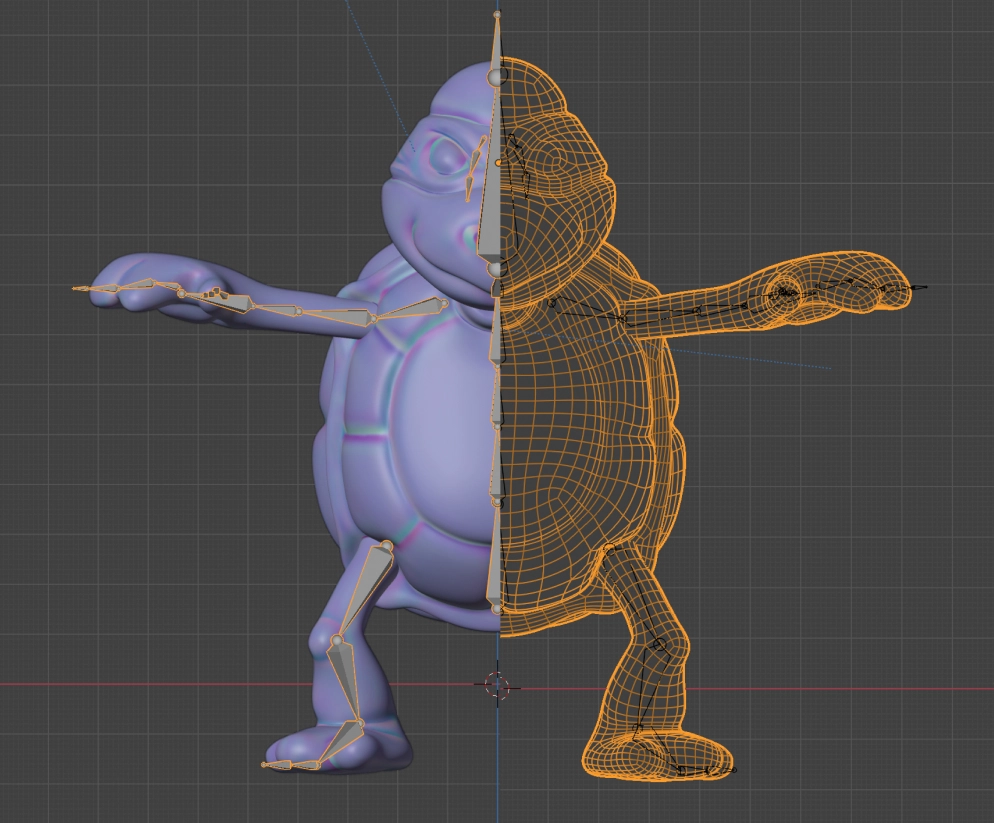Click the 3D cursor at the origin

coord(497,685)
